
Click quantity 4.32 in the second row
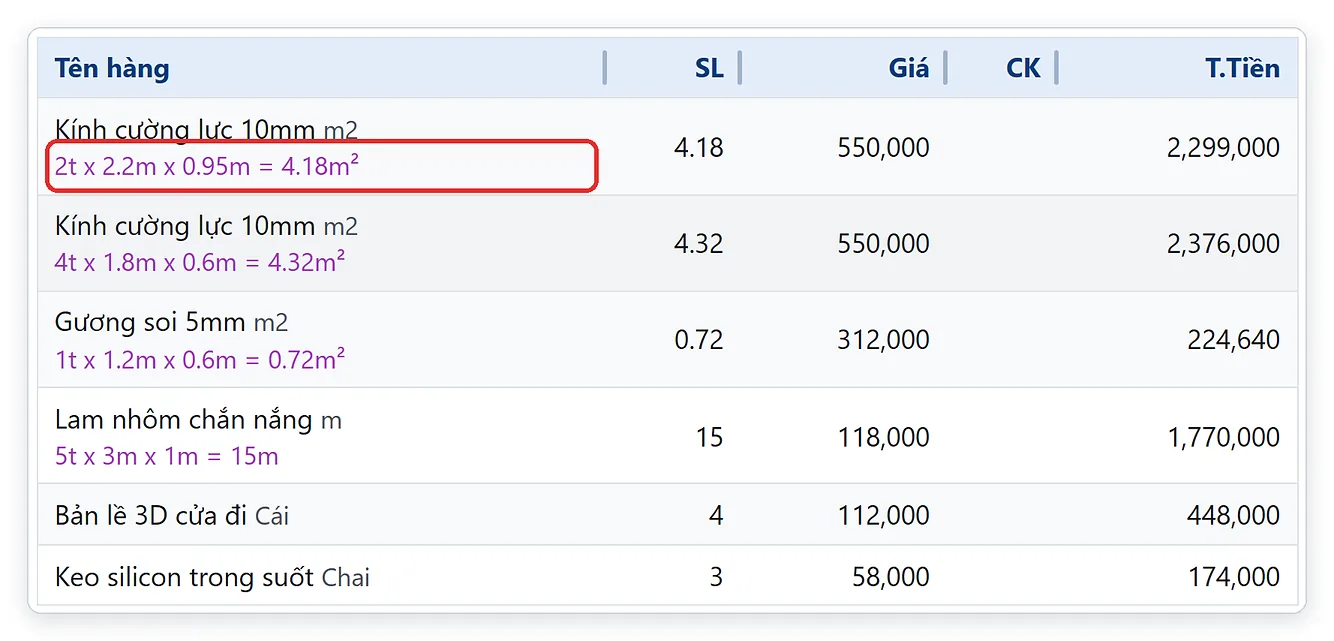(x=698, y=244)
